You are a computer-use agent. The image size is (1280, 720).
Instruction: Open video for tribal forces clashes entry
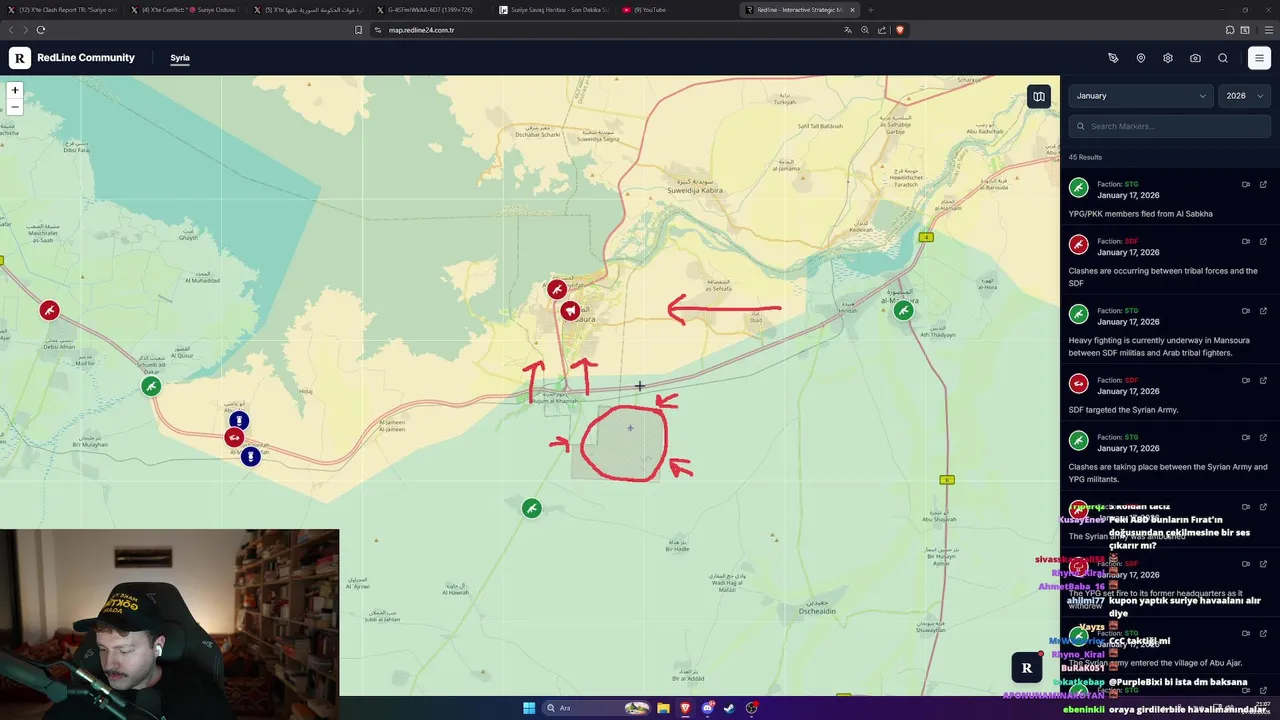[1246, 241]
